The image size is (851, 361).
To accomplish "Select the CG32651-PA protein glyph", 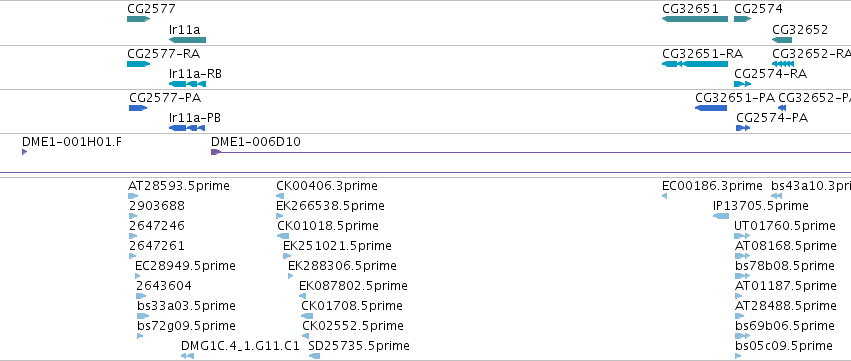I will (711, 108).
